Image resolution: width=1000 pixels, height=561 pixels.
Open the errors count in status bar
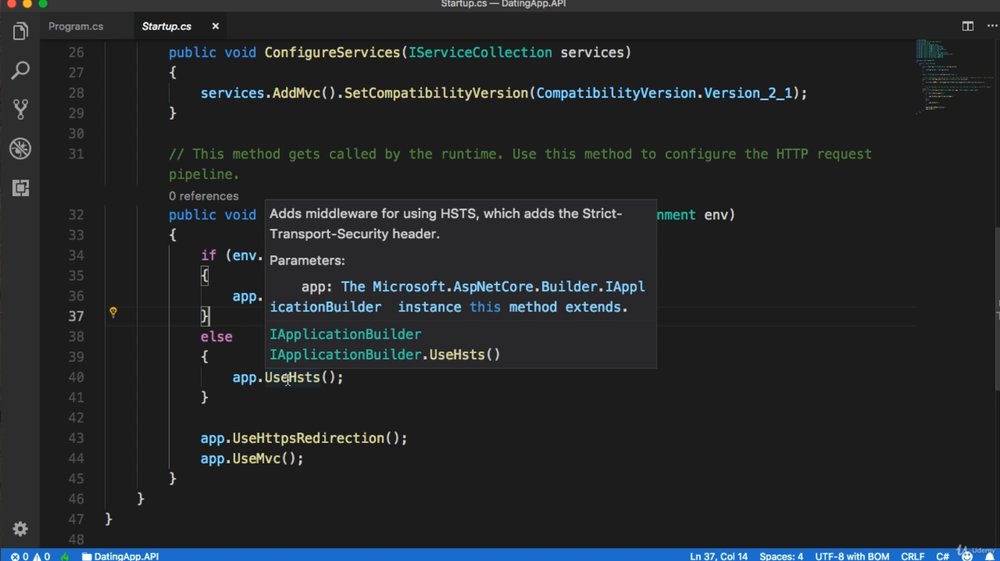click(x=19, y=556)
